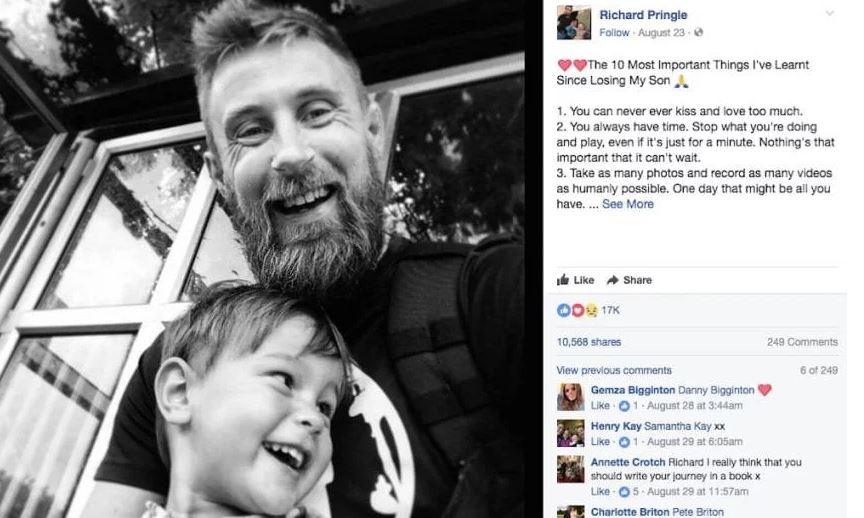Click the August 23 post timestamp
864x518 pixels.
tap(661, 33)
